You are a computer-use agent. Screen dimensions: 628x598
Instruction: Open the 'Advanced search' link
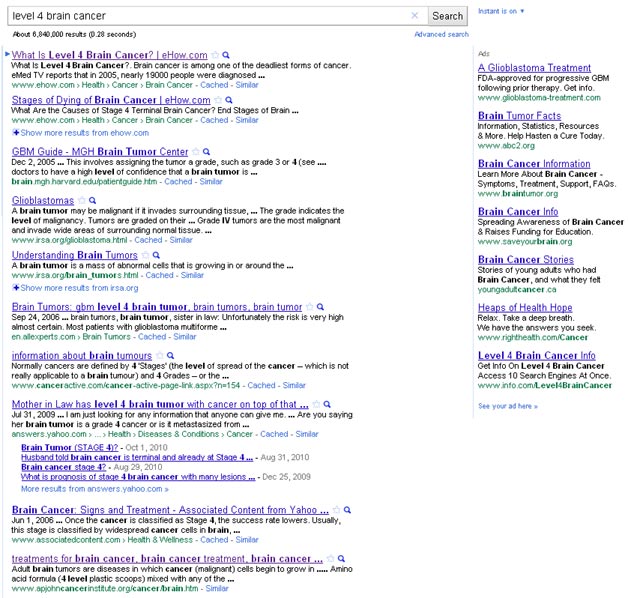[x=441, y=34]
